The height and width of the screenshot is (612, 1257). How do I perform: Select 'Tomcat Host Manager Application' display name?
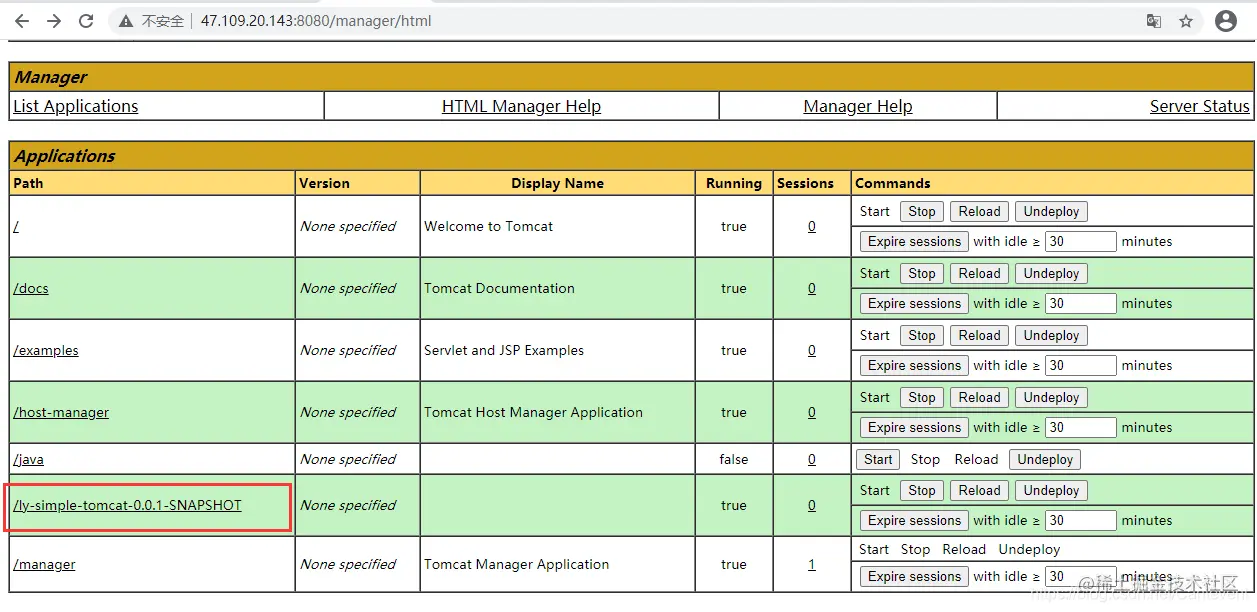click(x=533, y=412)
